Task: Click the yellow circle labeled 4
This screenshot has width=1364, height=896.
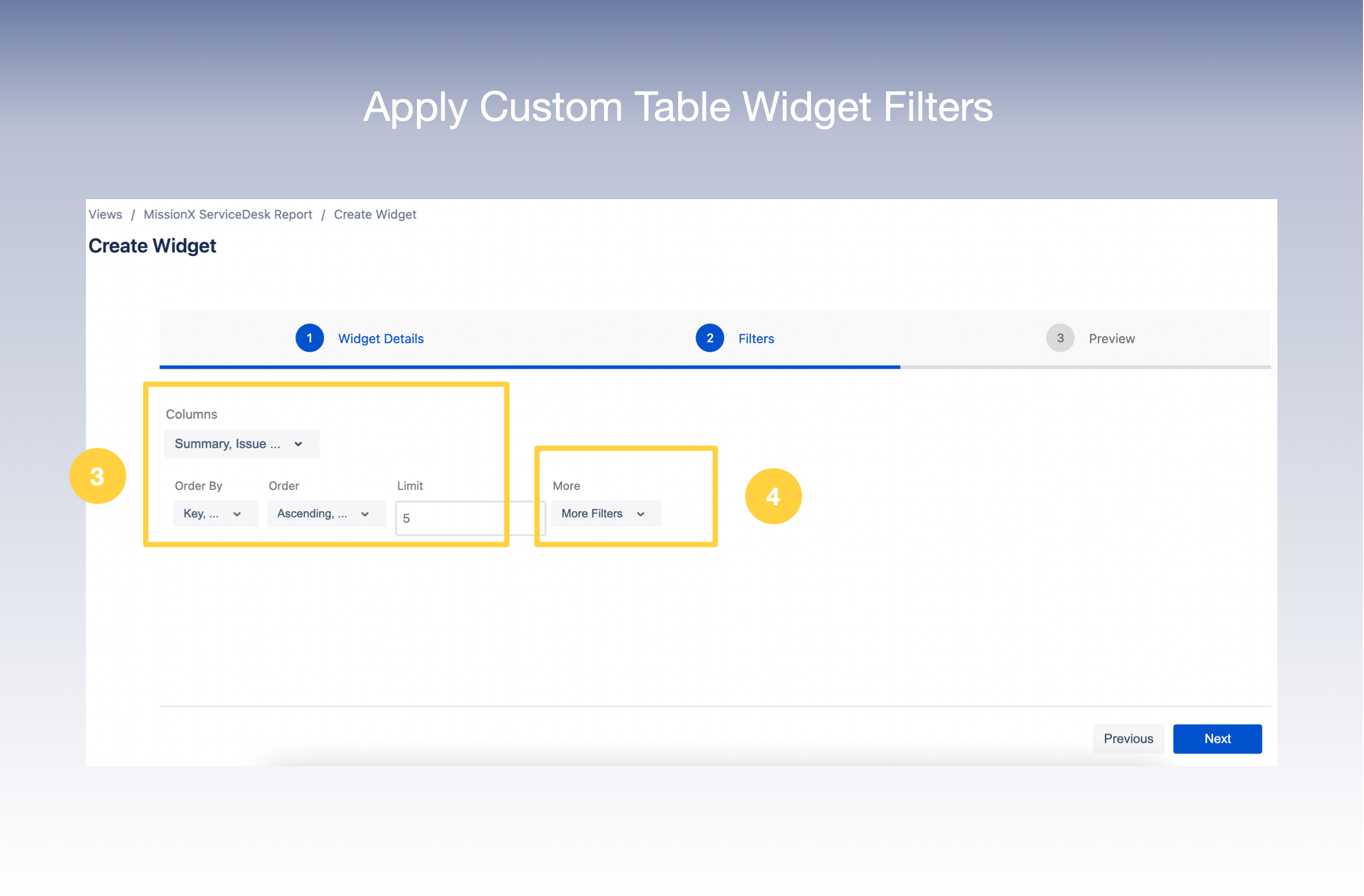Action: [773, 496]
